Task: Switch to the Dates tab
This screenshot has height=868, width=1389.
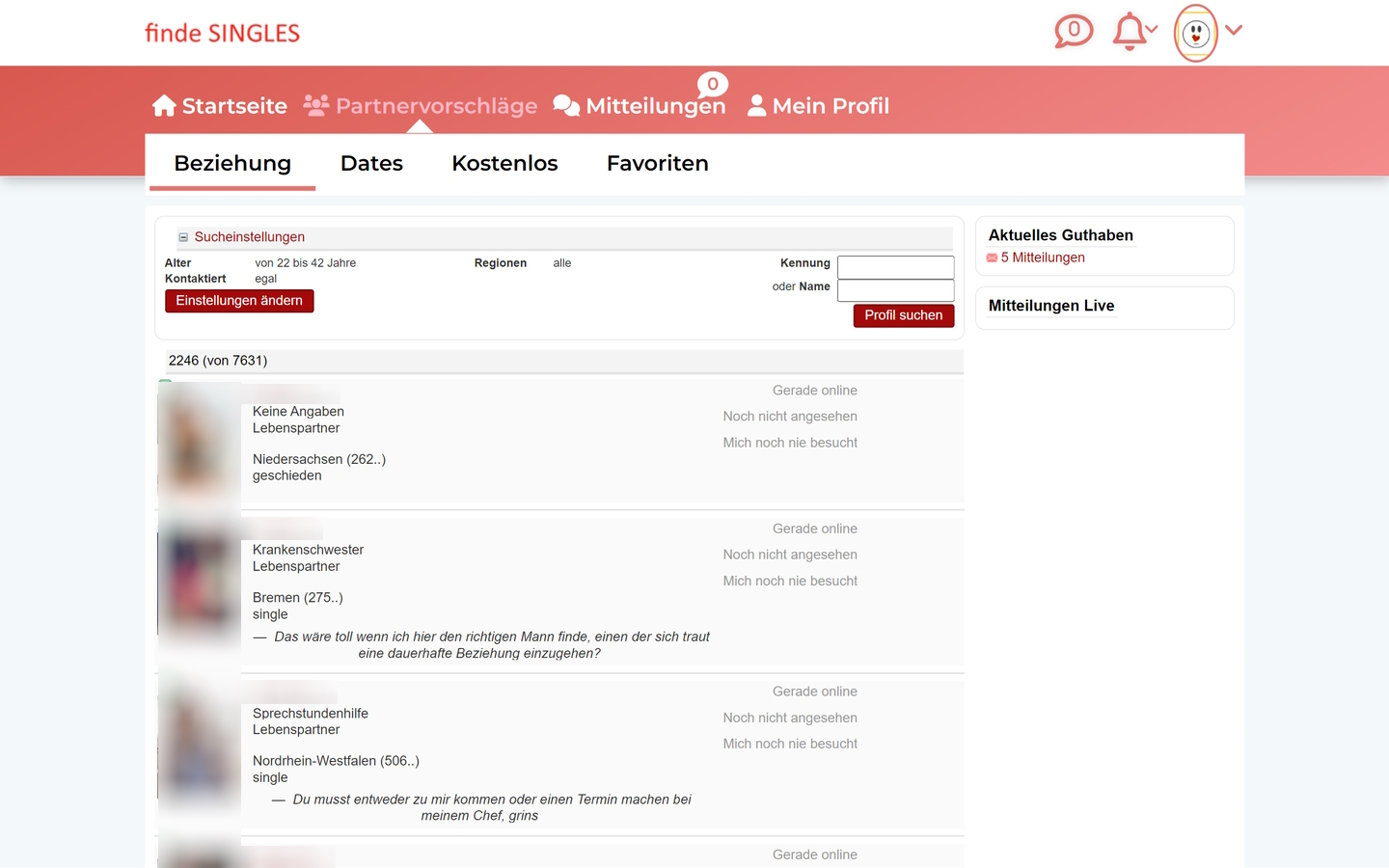Action: coord(371,163)
